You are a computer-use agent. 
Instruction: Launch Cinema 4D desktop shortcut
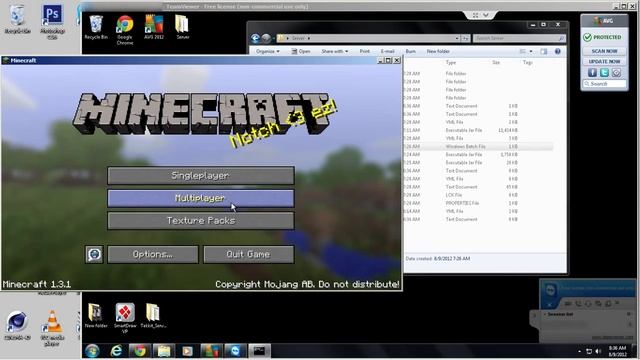[x=17, y=326]
